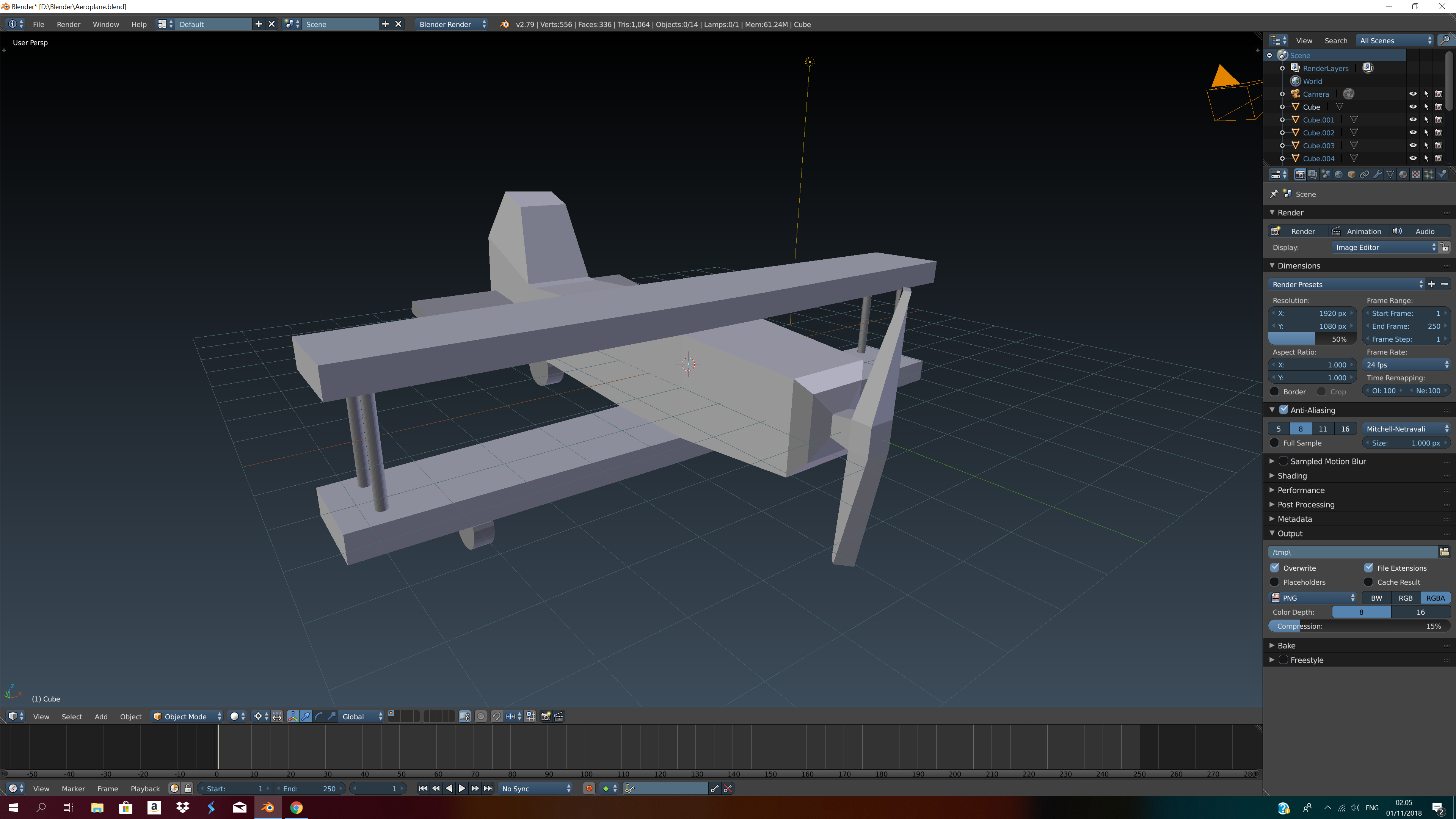
Task: Open the 24 fps frame rate dropdown
Action: (1406, 364)
